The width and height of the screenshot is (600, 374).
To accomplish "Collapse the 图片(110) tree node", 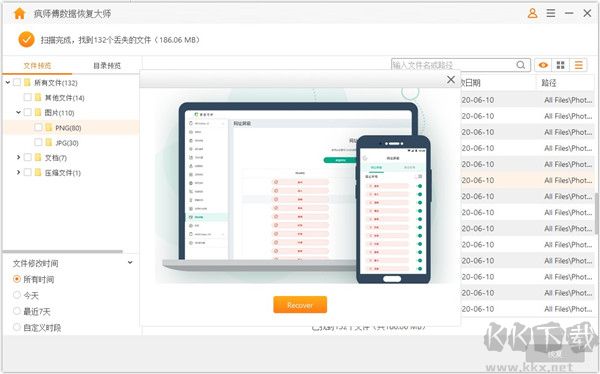I will tap(18, 113).
